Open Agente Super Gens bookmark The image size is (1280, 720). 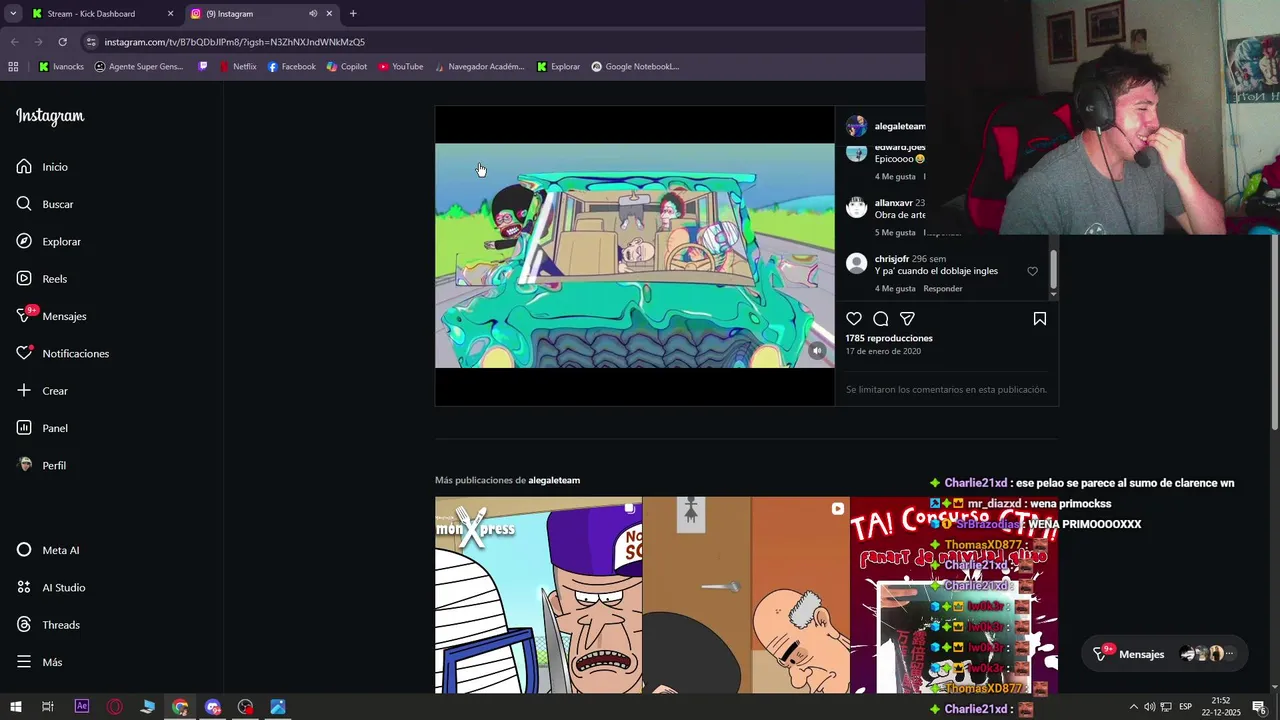pyautogui.click(x=139, y=67)
